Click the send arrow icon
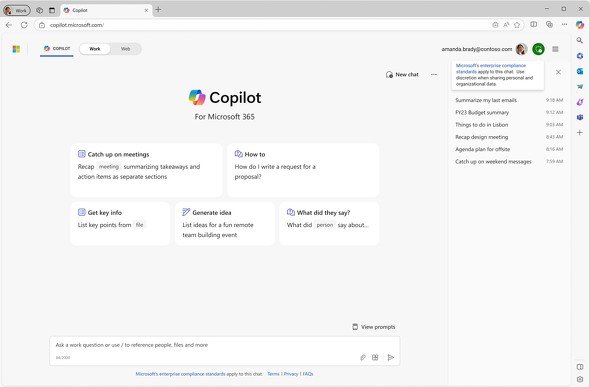 click(391, 357)
